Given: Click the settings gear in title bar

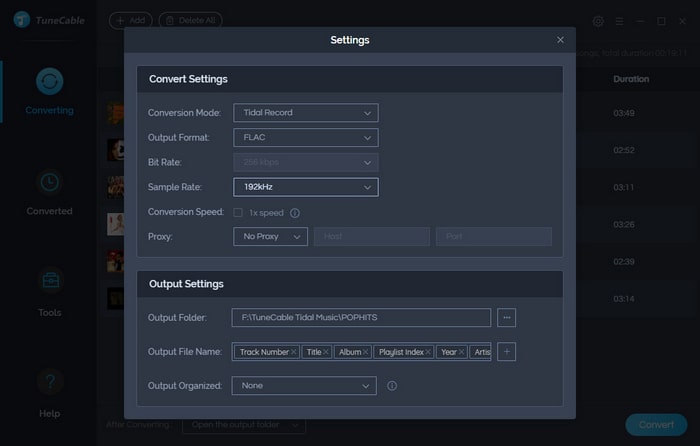Looking at the screenshot, I should pos(598,21).
